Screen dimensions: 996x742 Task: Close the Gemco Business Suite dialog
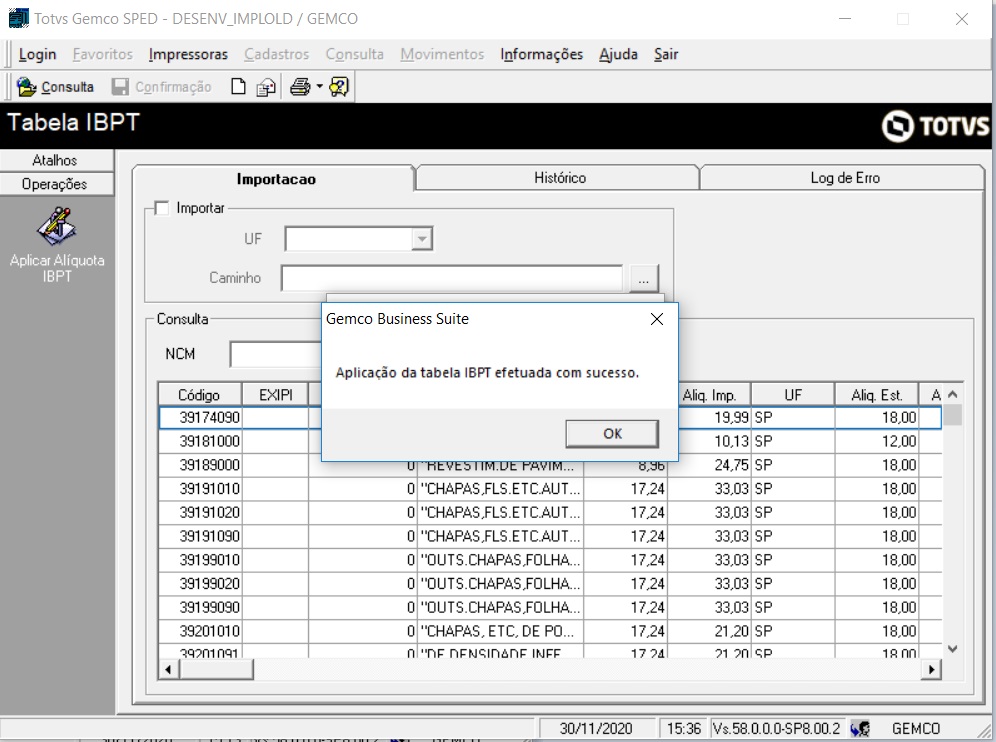click(657, 319)
